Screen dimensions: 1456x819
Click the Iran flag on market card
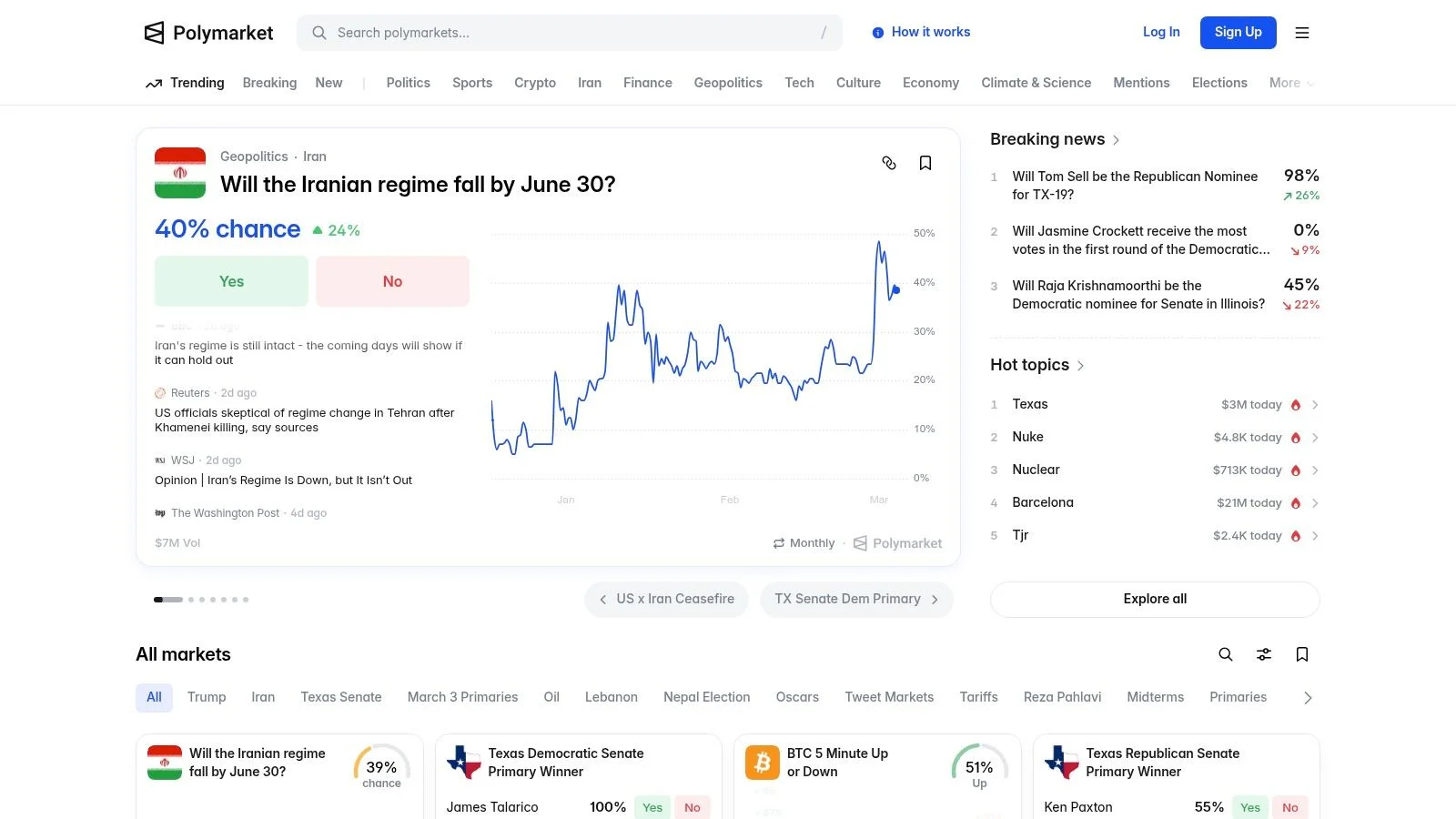(x=165, y=763)
